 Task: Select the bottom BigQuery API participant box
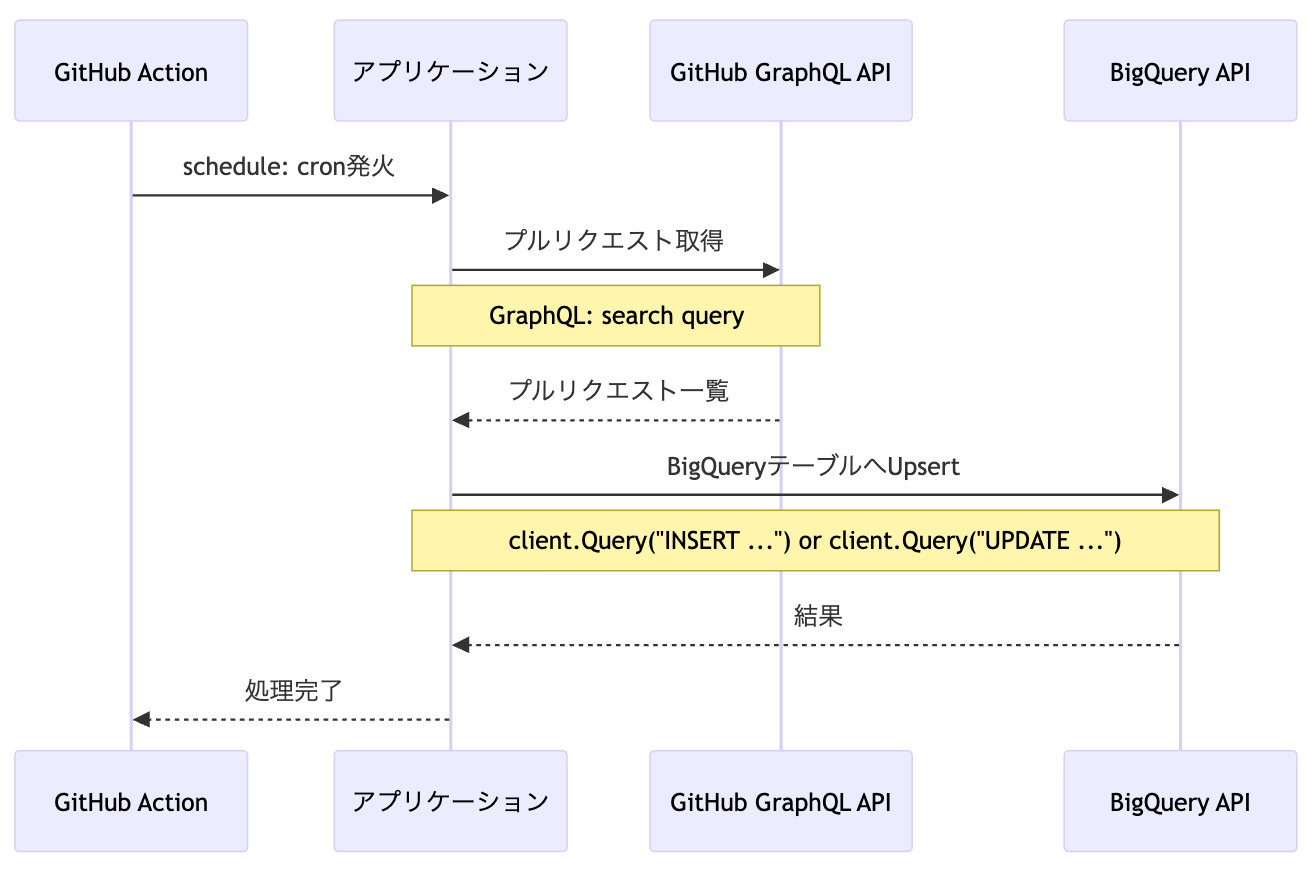(x=1180, y=801)
